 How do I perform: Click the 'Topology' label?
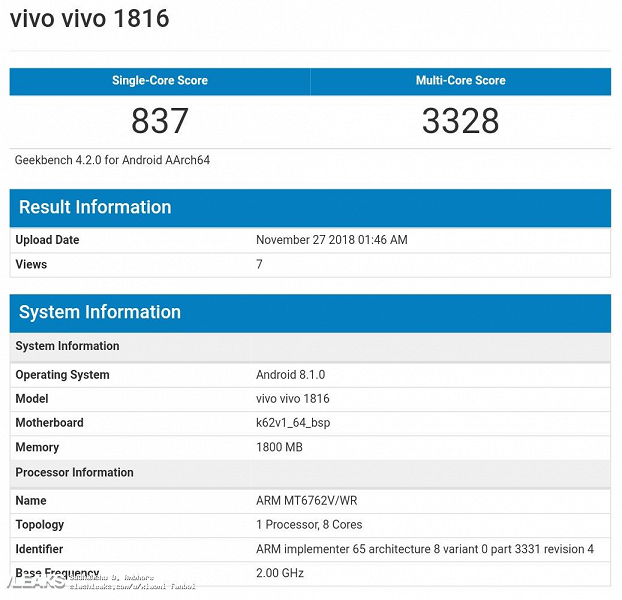click(40, 525)
